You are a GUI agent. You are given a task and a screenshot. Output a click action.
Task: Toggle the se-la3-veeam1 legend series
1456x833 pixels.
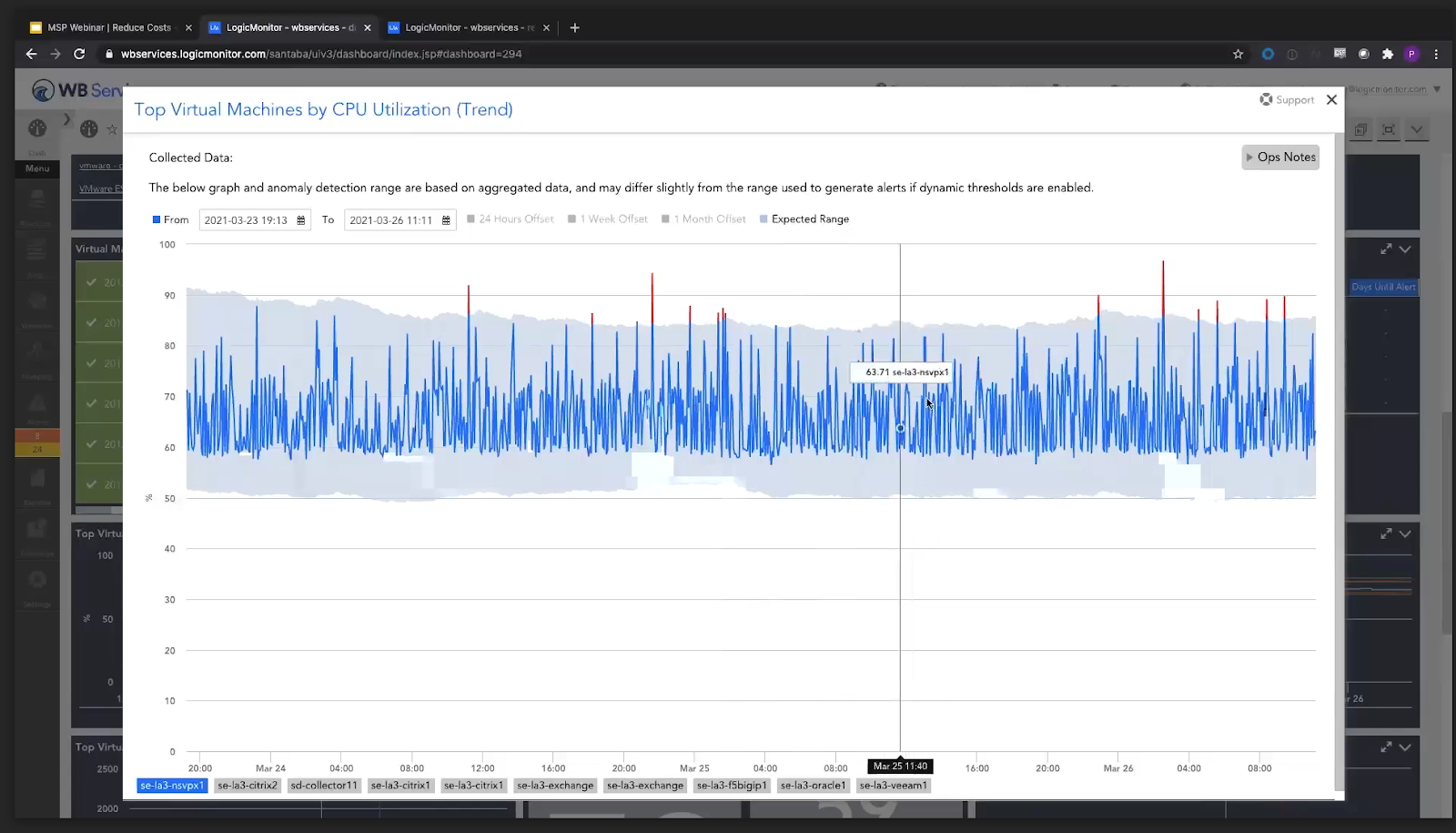tap(893, 786)
